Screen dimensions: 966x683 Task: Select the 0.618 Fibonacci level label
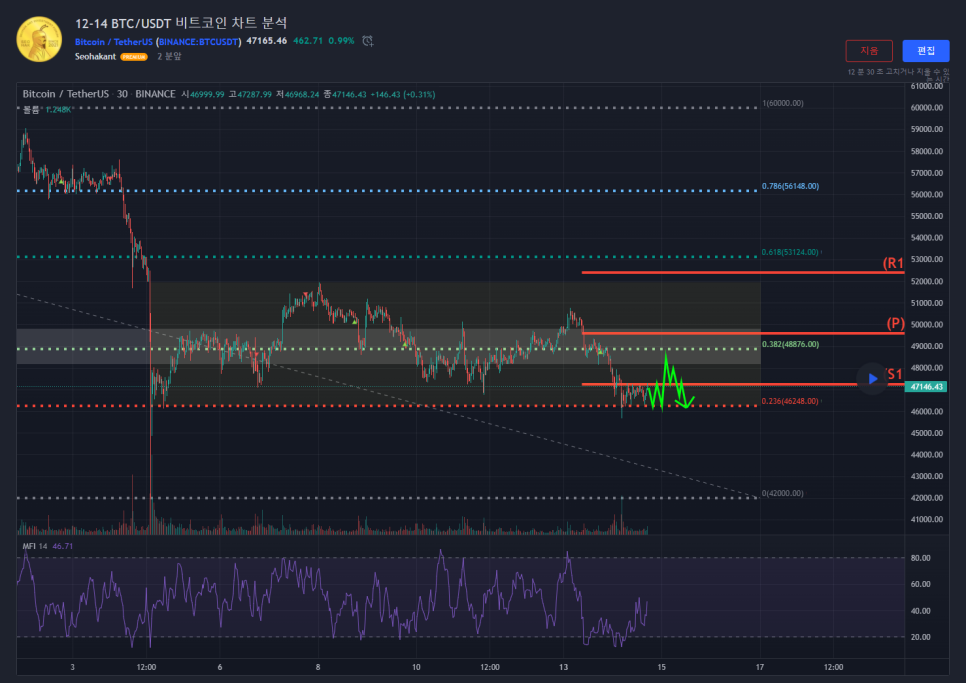(x=790, y=252)
